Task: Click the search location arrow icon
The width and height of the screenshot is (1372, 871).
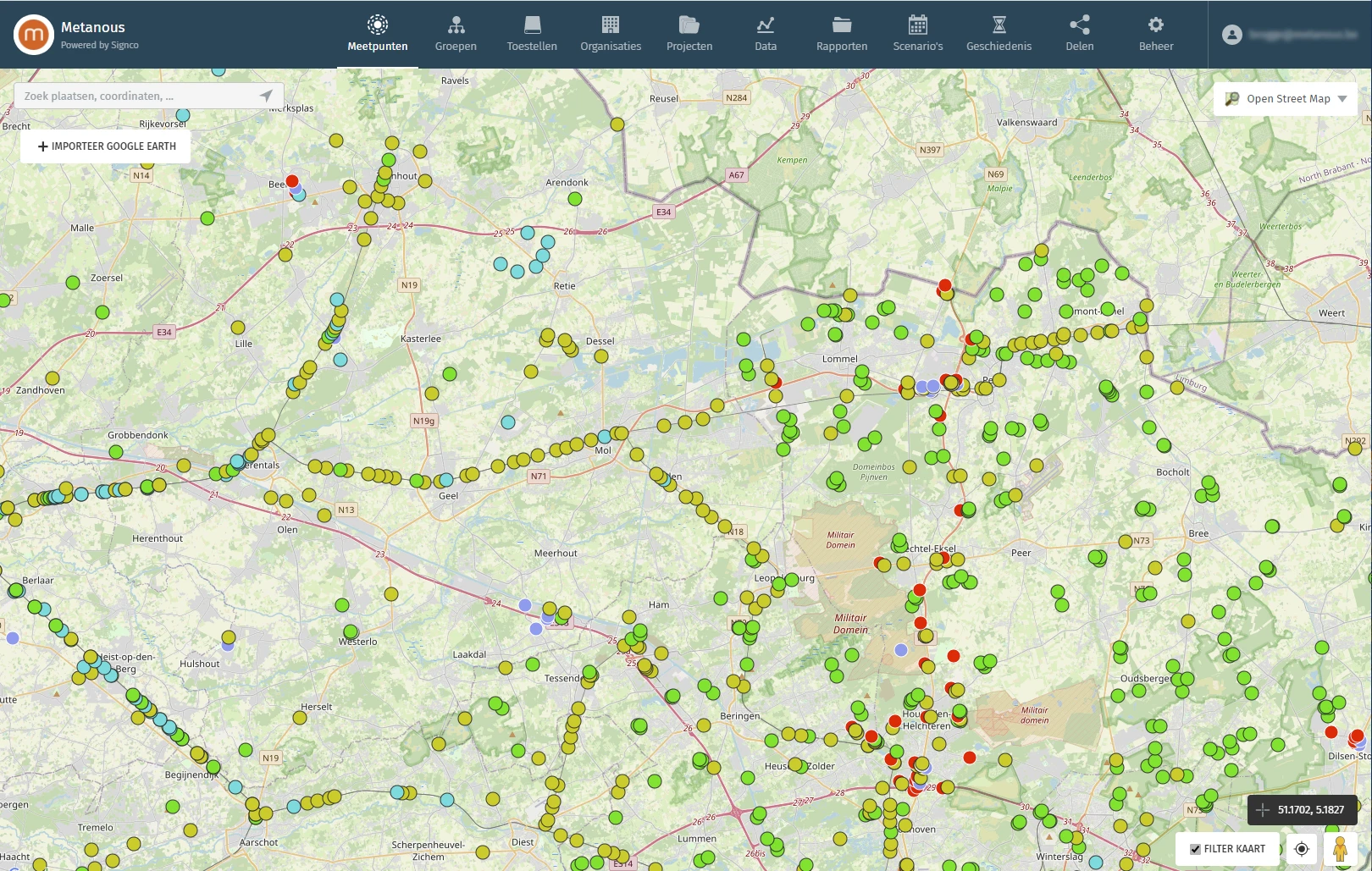Action: (266, 96)
